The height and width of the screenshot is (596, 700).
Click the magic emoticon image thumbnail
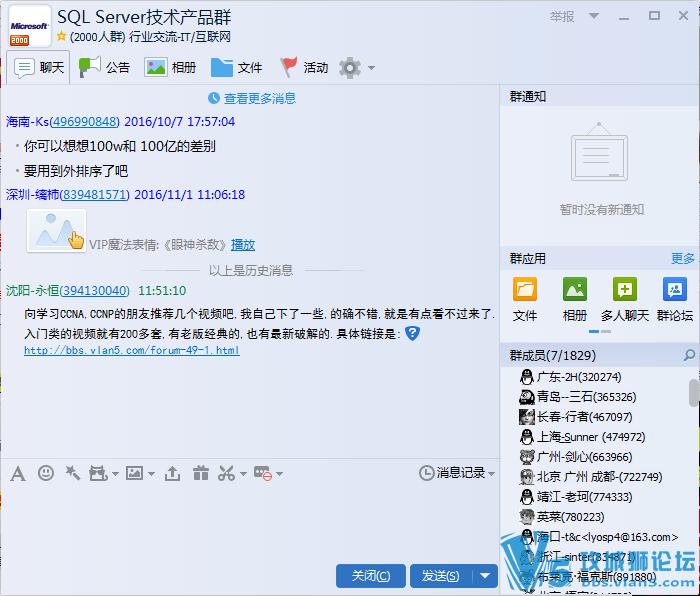point(56,230)
